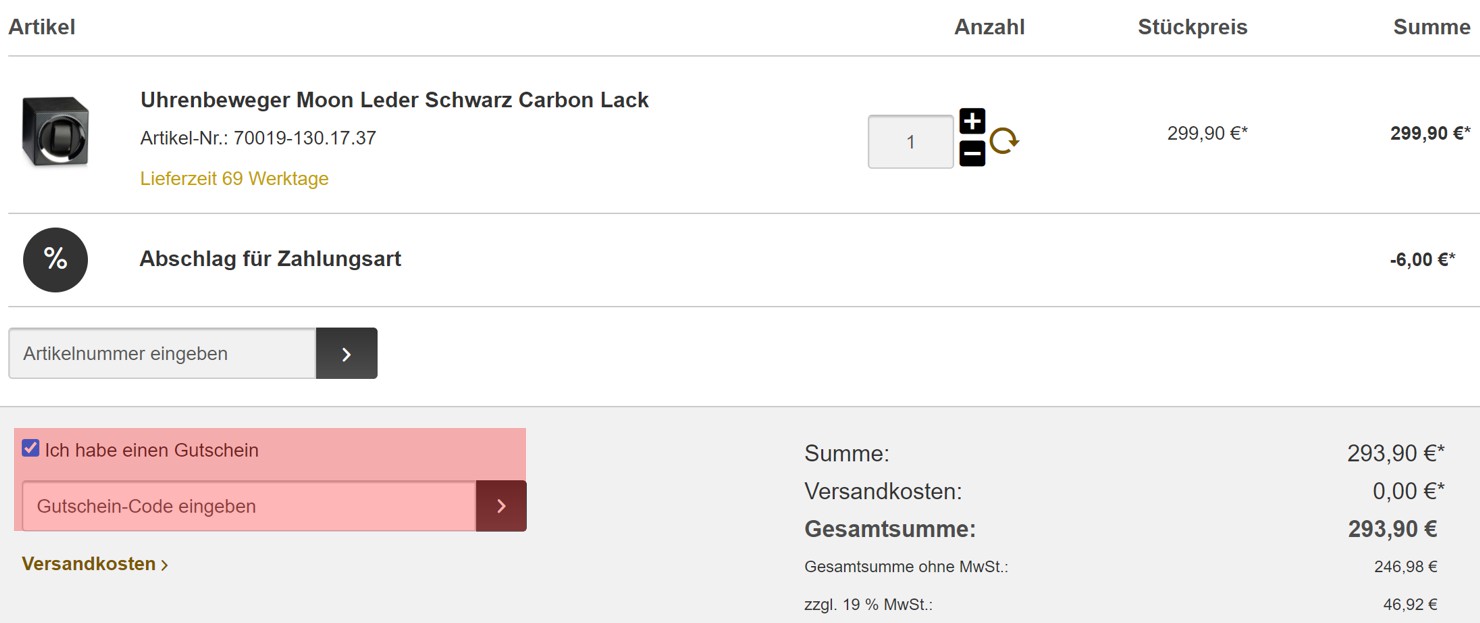Click the article number 70019-130.17.37 text

point(305,138)
